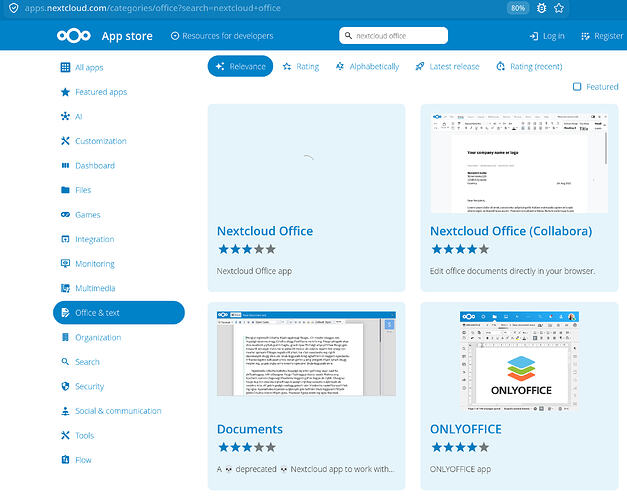The image size is (627, 500).
Task: Open Nextcloud Office (Collabora) app title
Action: click(511, 231)
